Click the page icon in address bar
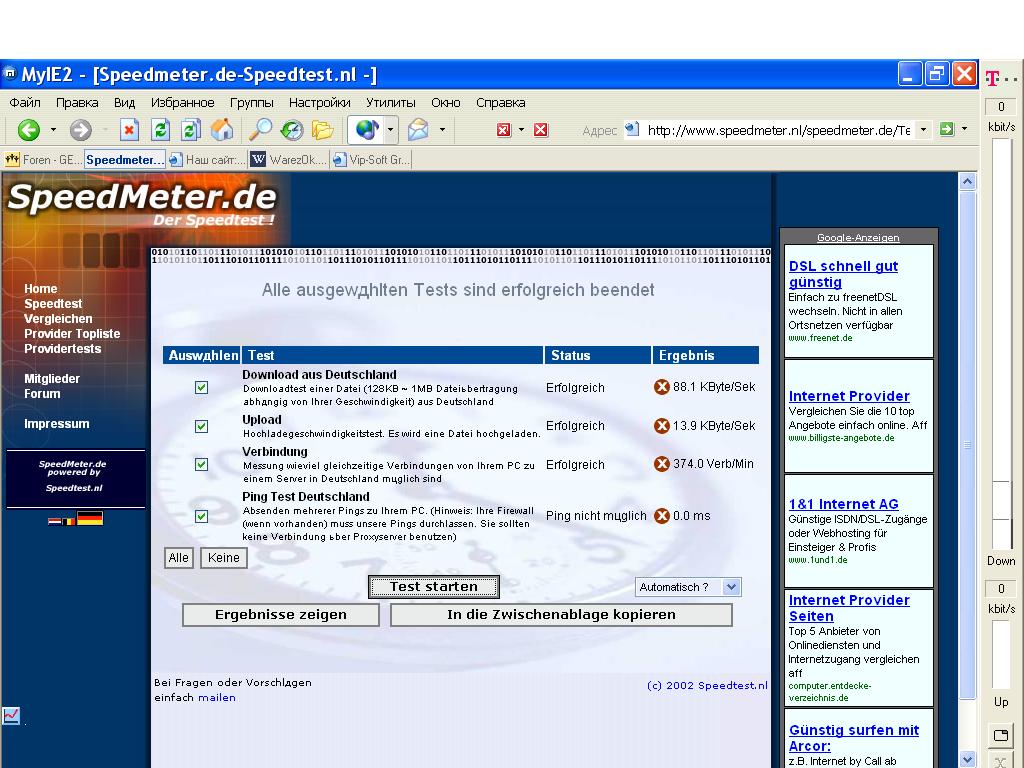The image size is (1024, 768). pos(632,129)
